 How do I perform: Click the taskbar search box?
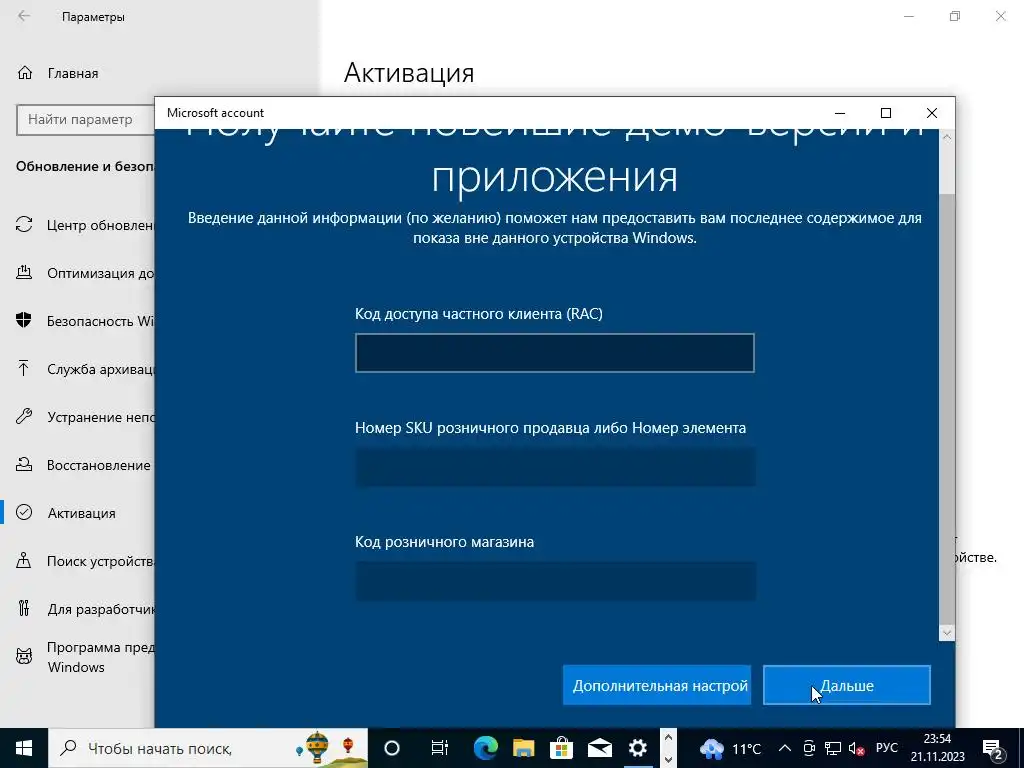[x=208, y=748]
